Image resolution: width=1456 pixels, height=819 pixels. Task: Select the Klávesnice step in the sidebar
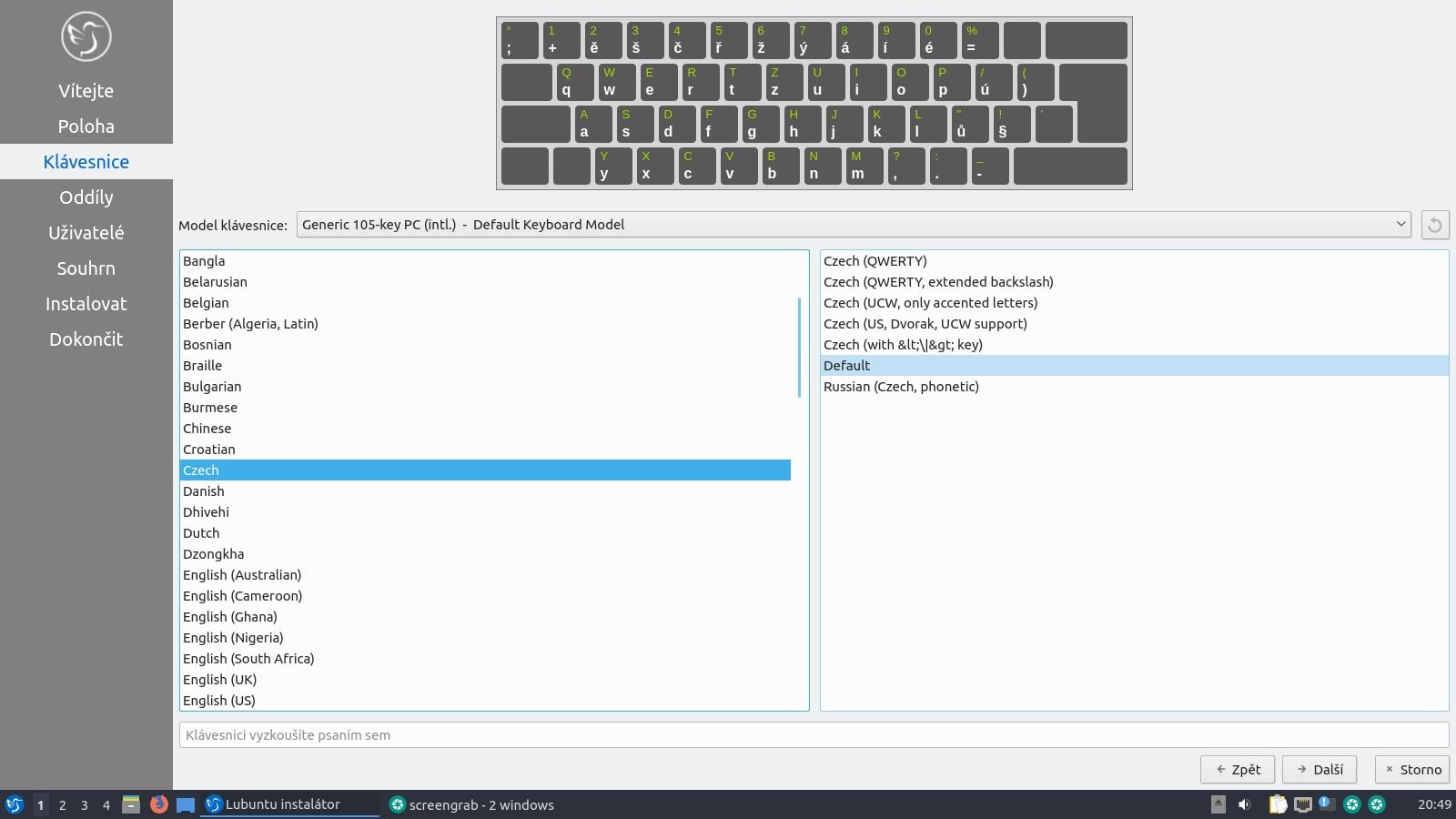86,162
